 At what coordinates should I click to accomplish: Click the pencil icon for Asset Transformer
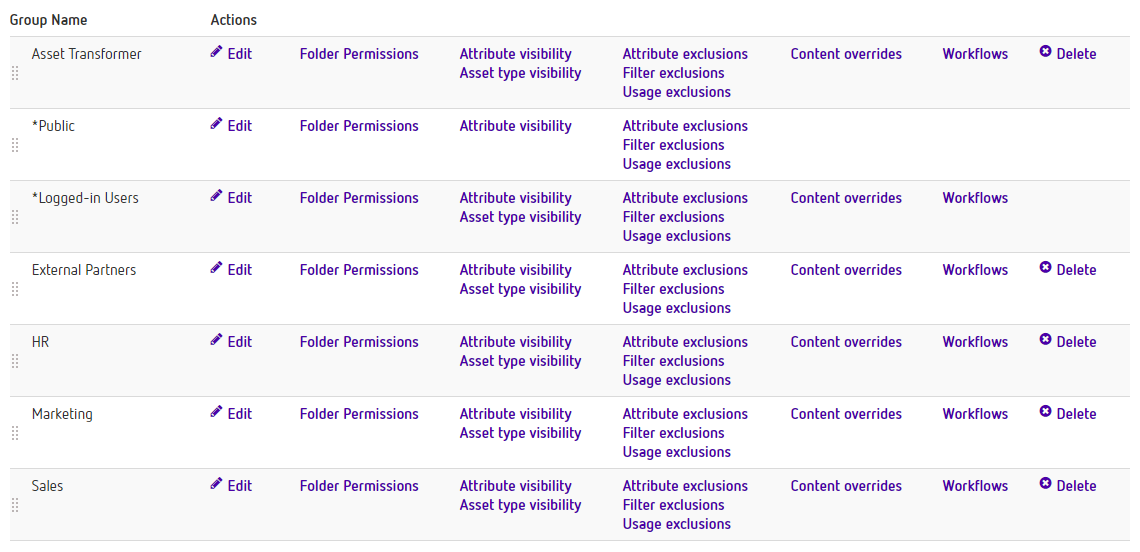(x=216, y=52)
